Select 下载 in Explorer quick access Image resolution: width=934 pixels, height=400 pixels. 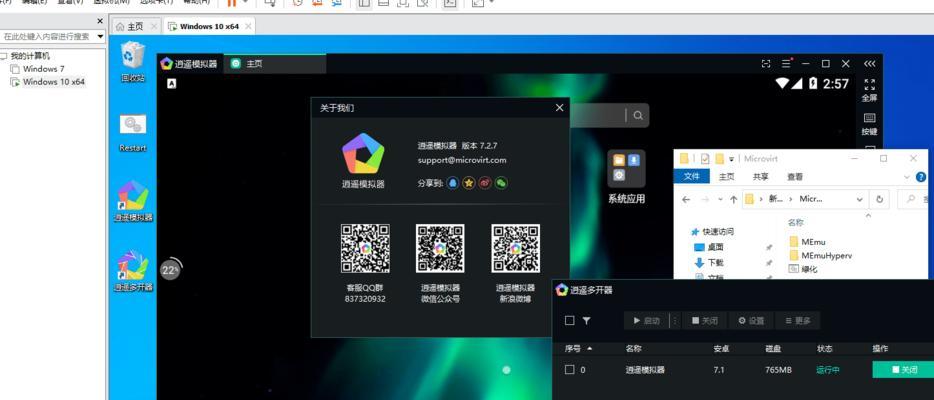tap(709, 262)
